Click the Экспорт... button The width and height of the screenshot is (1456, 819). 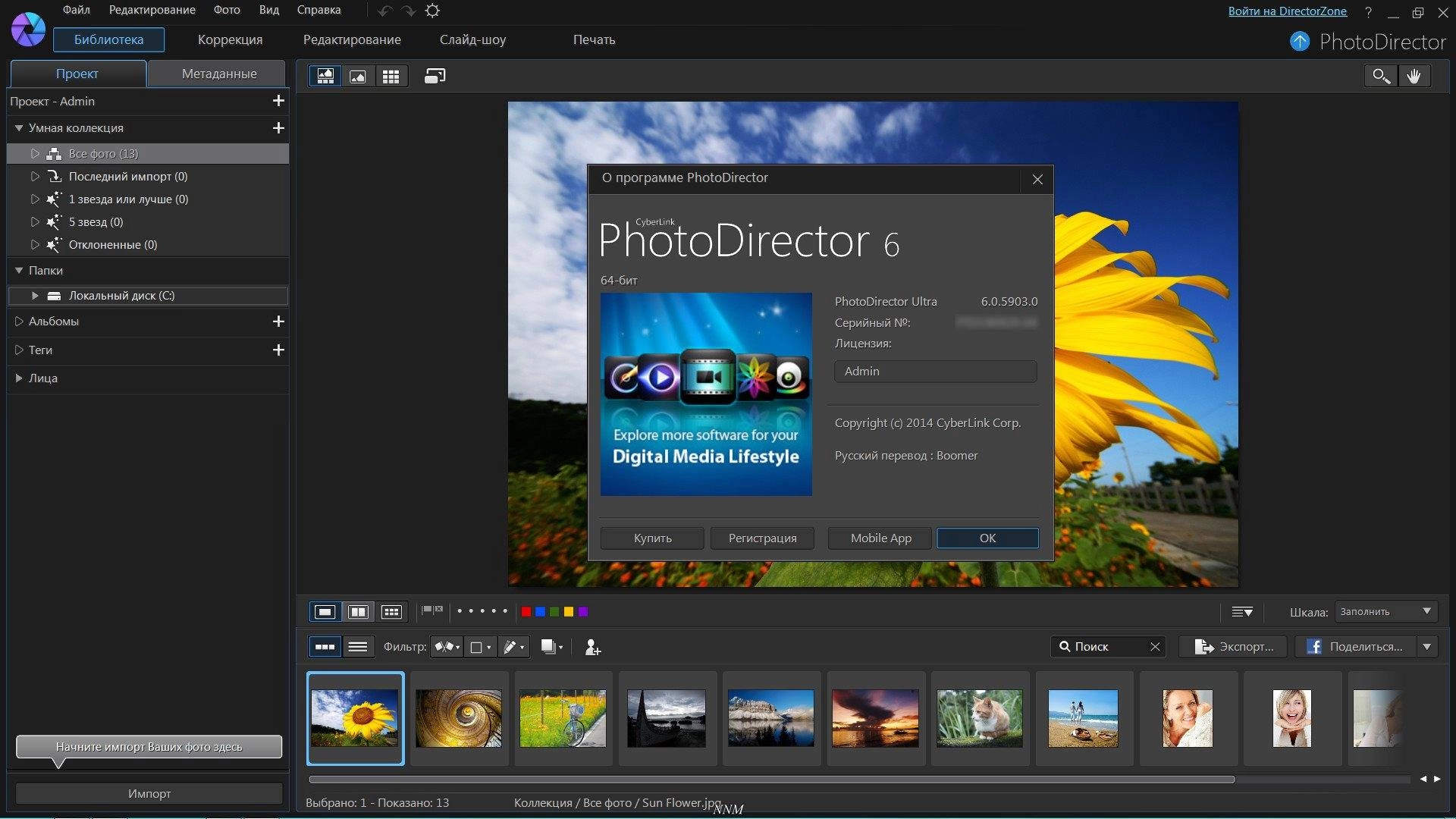1234,647
